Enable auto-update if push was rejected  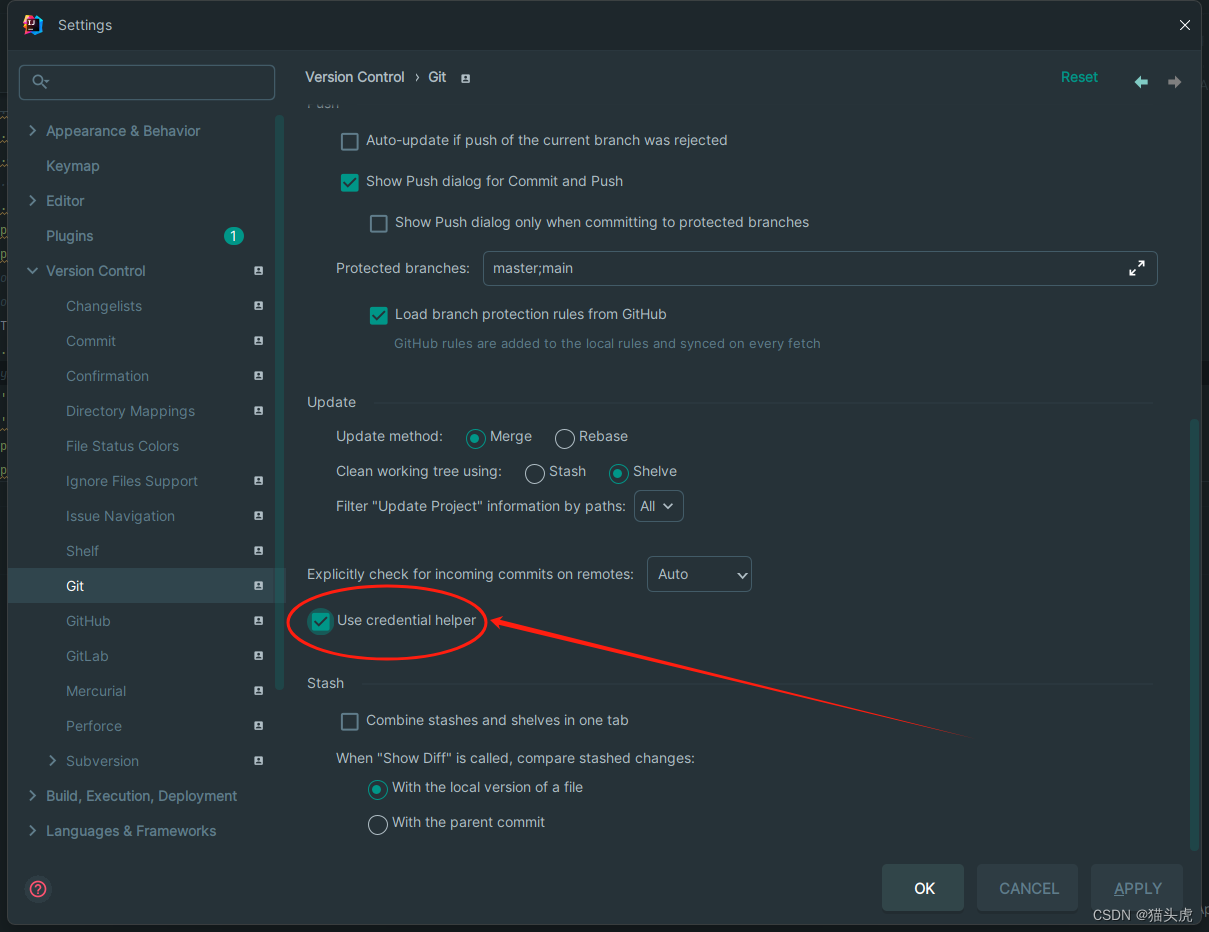pos(349,141)
